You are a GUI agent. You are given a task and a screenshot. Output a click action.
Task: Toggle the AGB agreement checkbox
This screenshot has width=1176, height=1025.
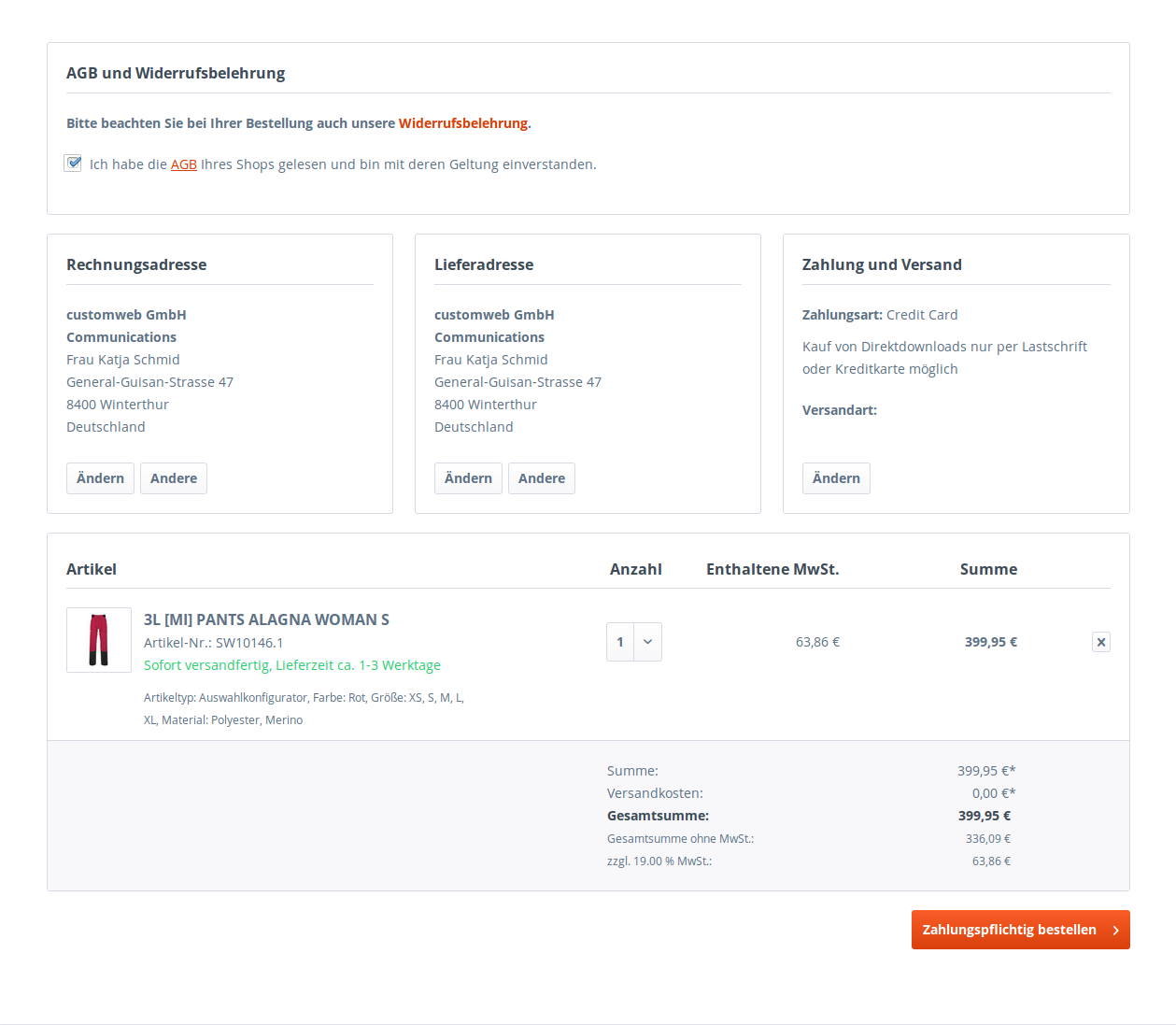[73, 164]
